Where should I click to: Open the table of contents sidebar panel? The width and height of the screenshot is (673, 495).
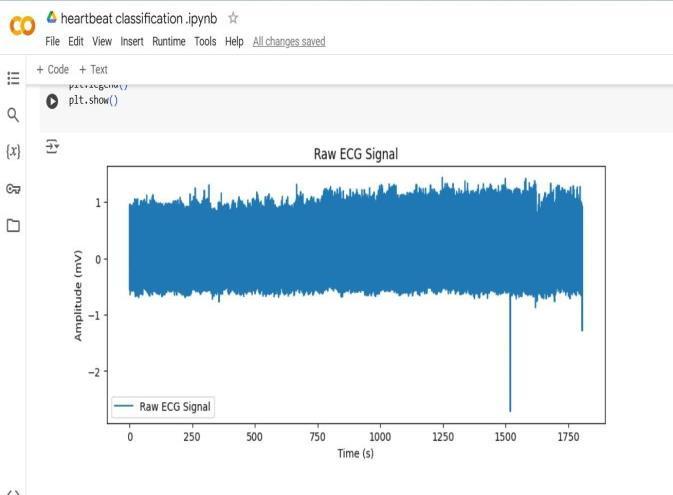[x=13, y=78]
